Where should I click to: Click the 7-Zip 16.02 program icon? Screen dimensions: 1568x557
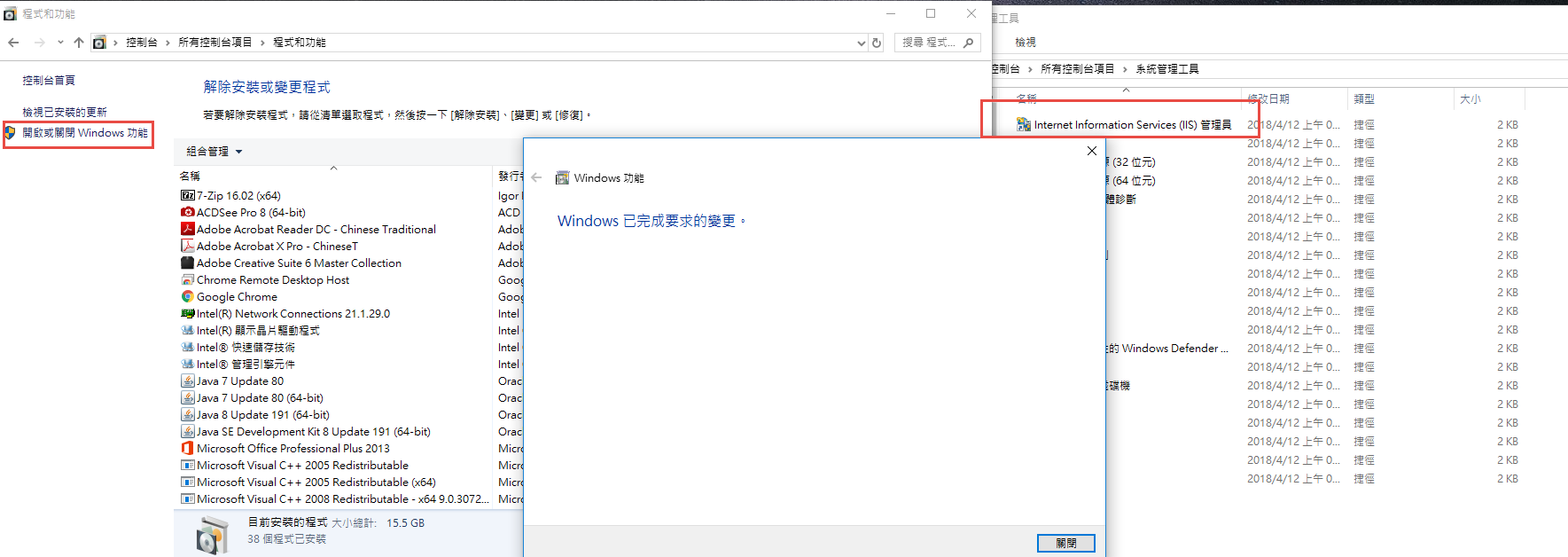187,195
